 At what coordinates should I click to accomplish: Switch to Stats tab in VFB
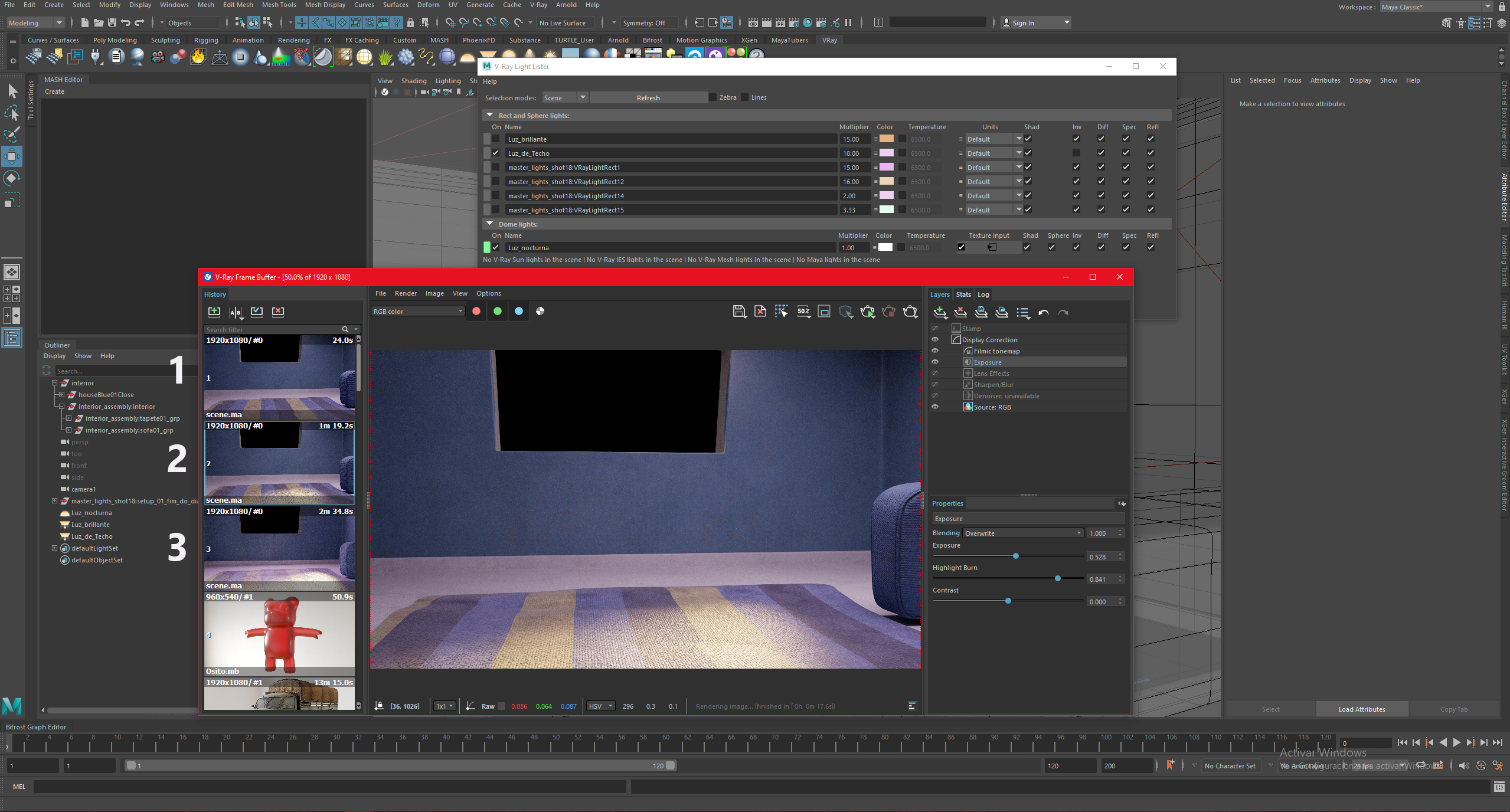[x=963, y=294]
